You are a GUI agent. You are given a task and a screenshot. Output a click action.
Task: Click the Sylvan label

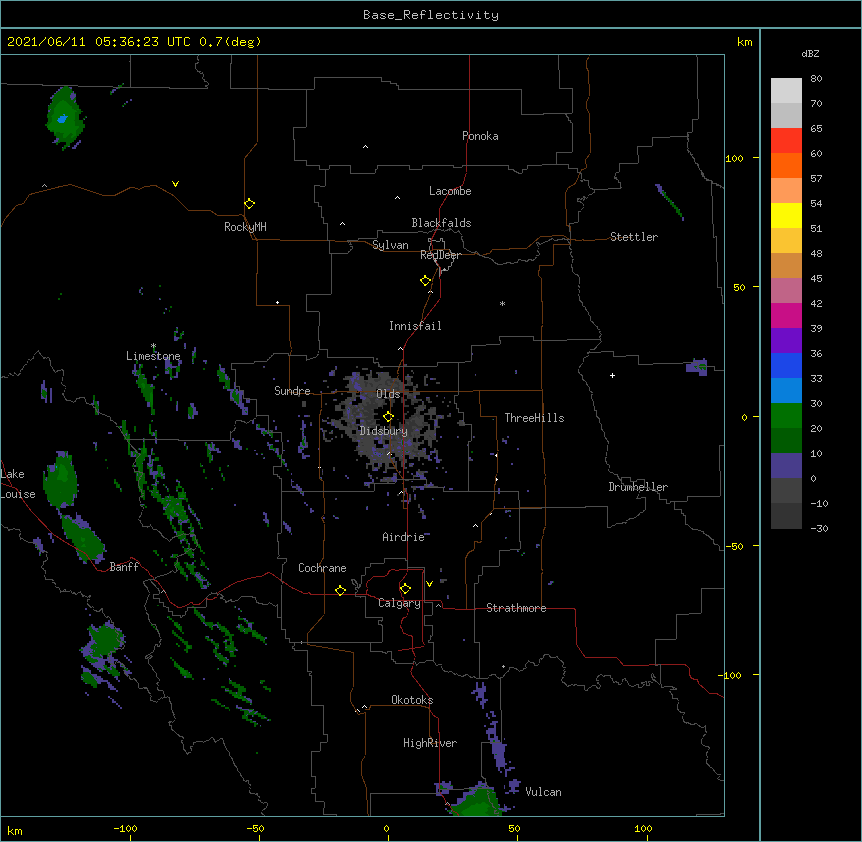390,245
